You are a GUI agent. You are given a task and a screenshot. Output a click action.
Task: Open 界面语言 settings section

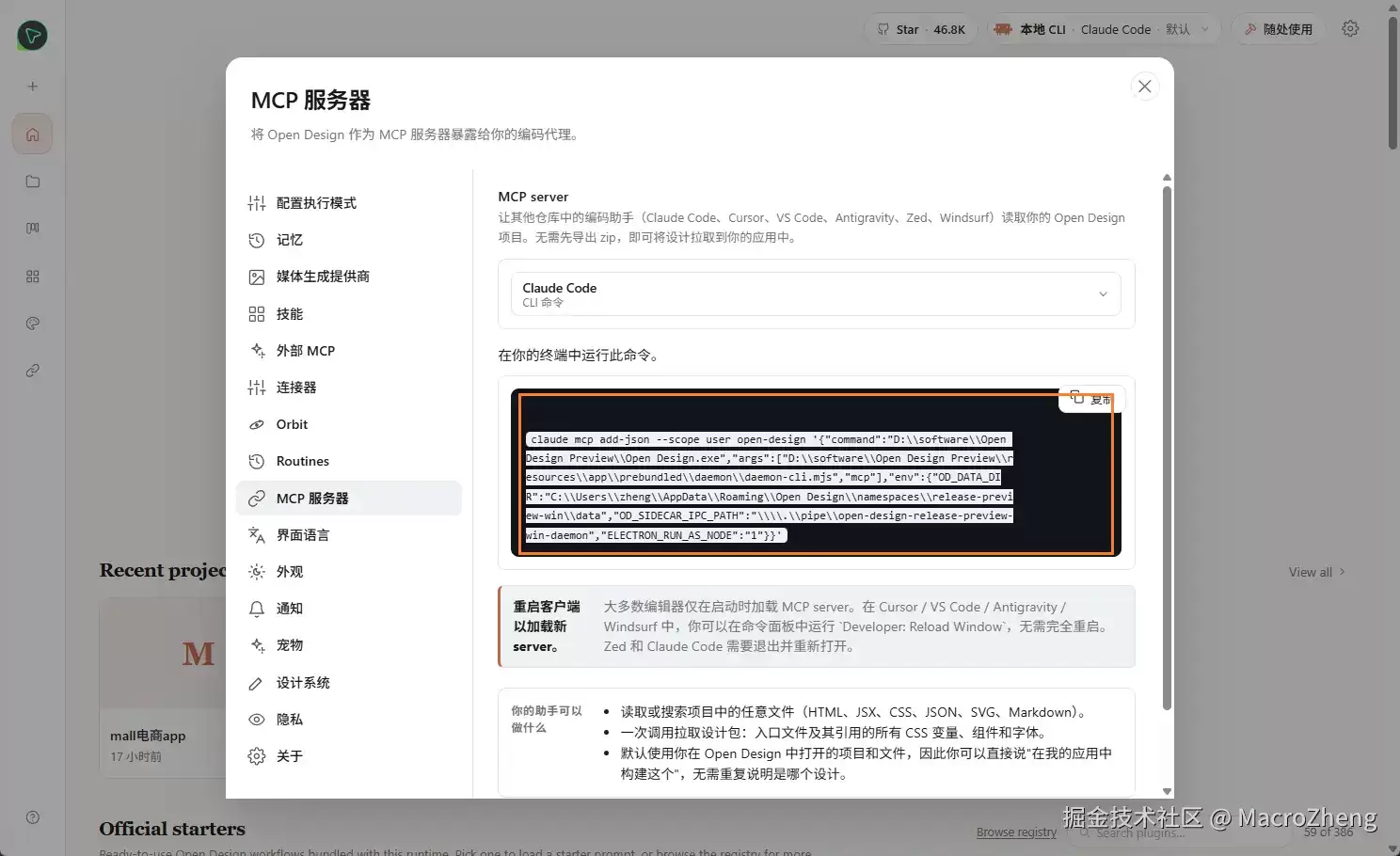(348, 535)
